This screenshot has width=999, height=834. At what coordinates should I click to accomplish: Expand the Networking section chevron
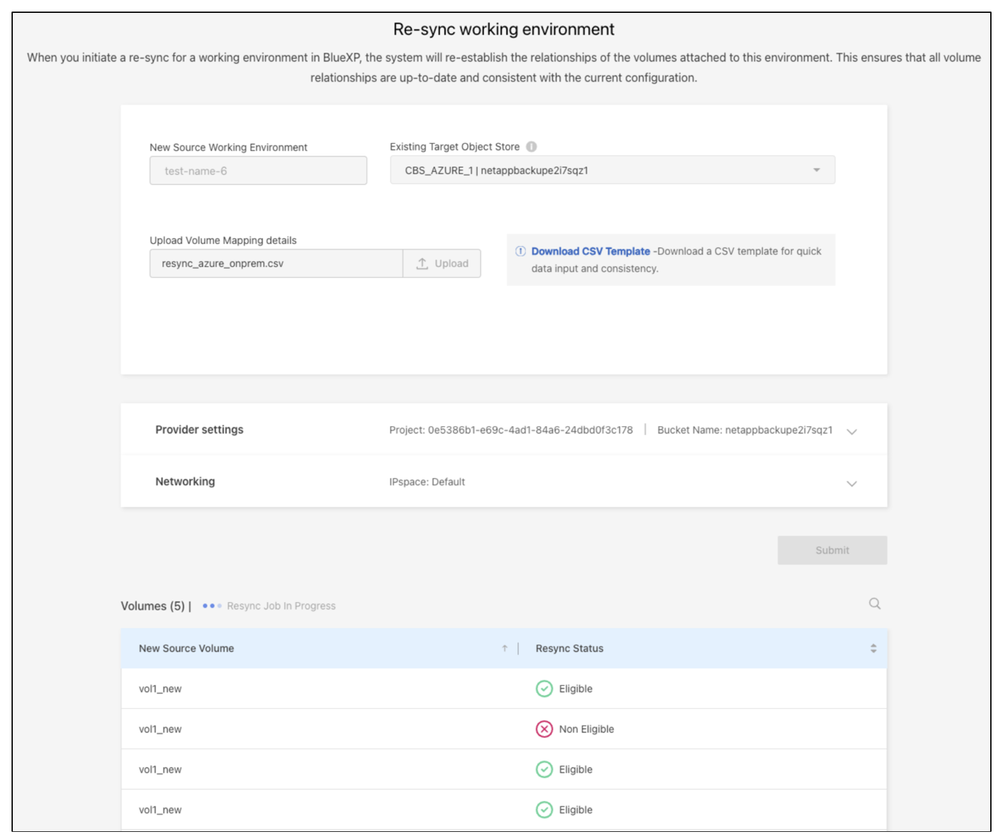click(851, 484)
